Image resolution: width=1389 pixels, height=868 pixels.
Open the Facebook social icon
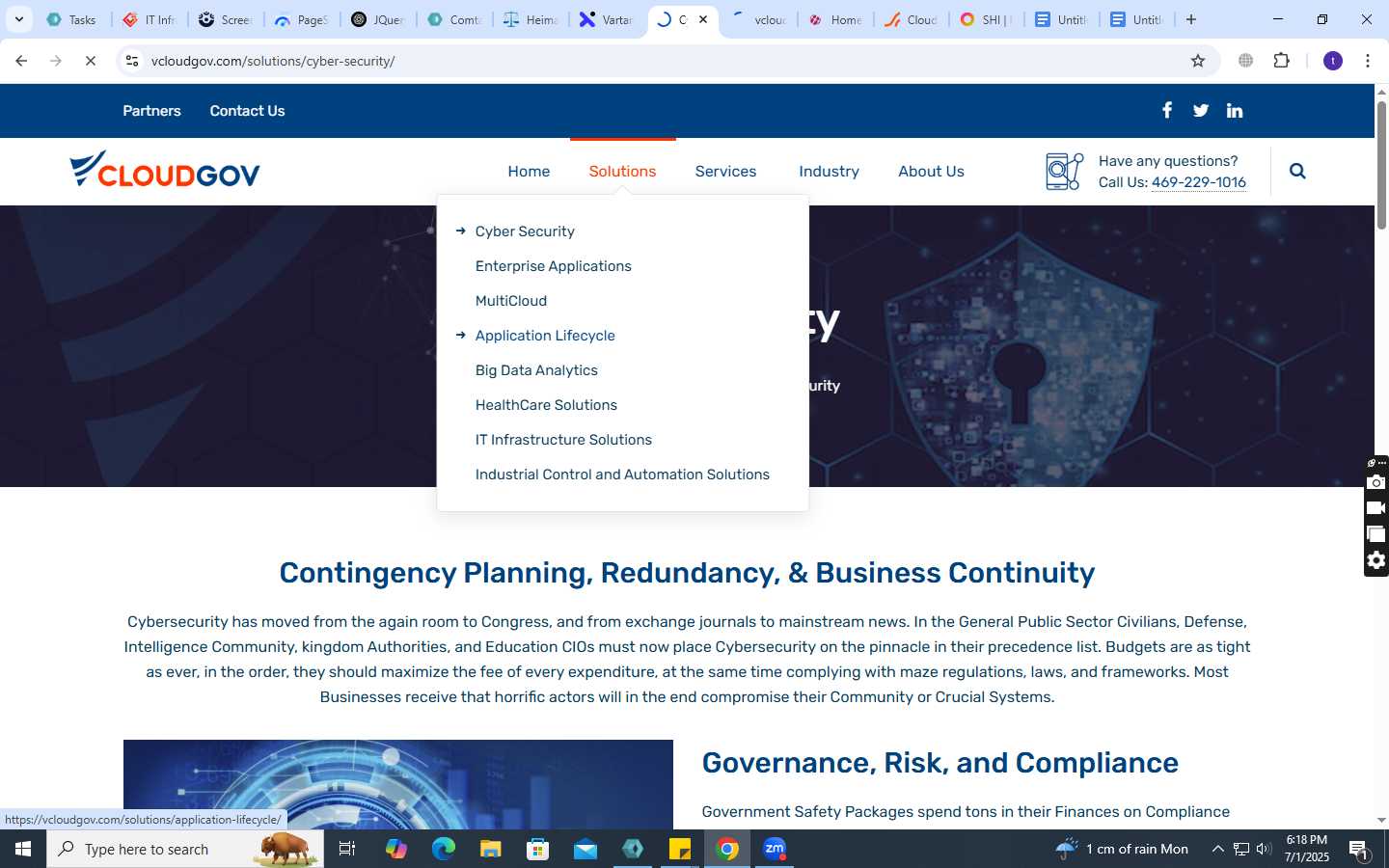pos(1167,110)
